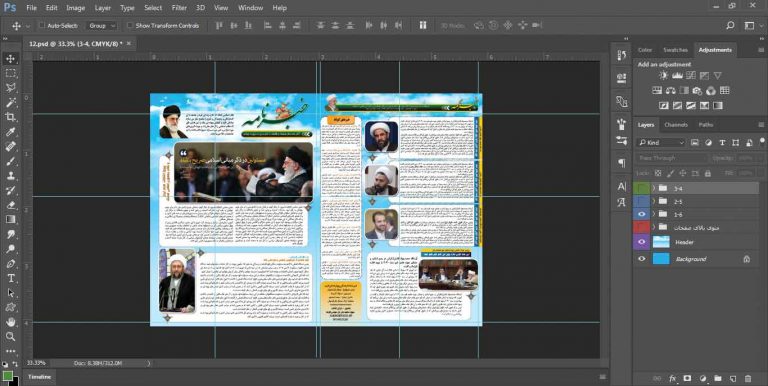768x386 pixels.
Task: Show the 2-5 group visibility box
Action: coord(642,201)
